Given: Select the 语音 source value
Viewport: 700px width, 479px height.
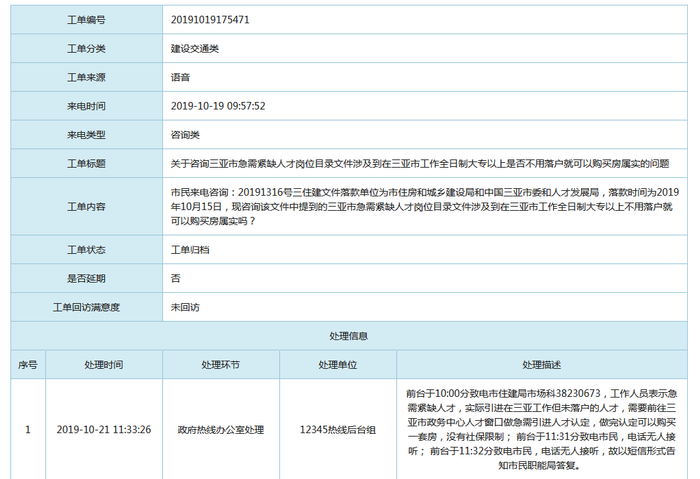Looking at the screenshot, I should click(x=180, y=77).
